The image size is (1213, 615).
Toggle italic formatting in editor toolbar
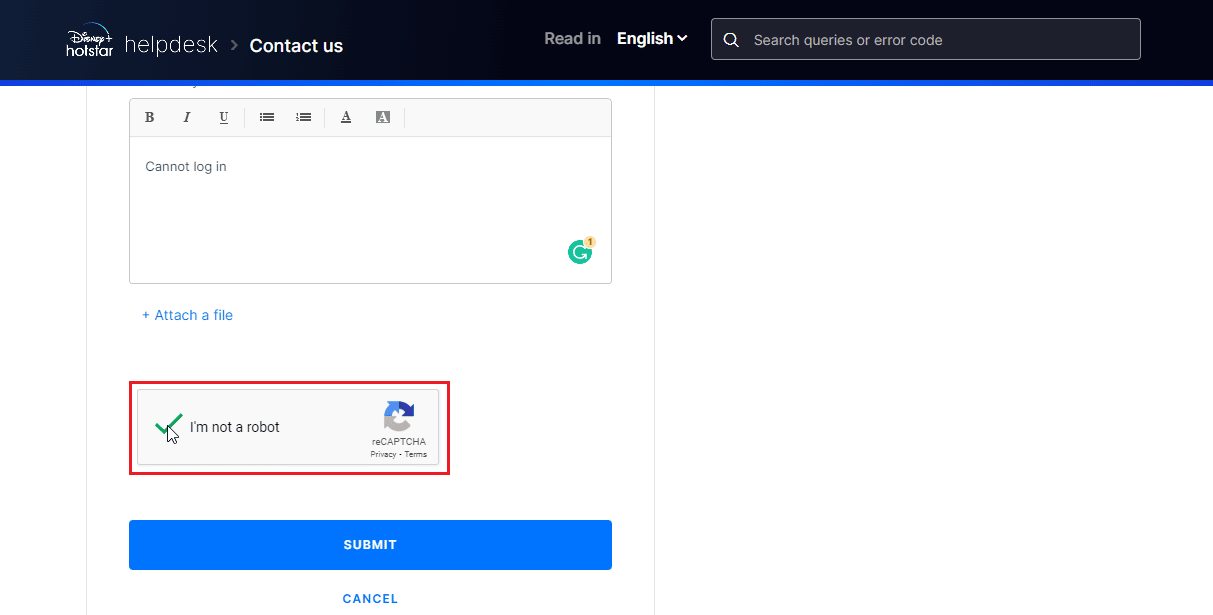186,117
